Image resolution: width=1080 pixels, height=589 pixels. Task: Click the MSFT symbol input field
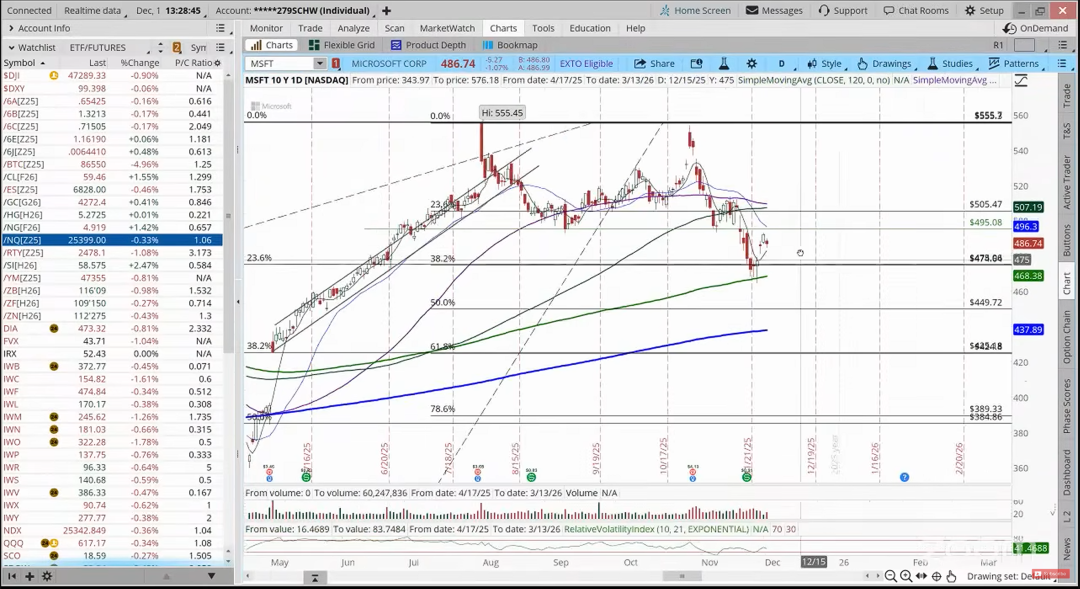280,63
